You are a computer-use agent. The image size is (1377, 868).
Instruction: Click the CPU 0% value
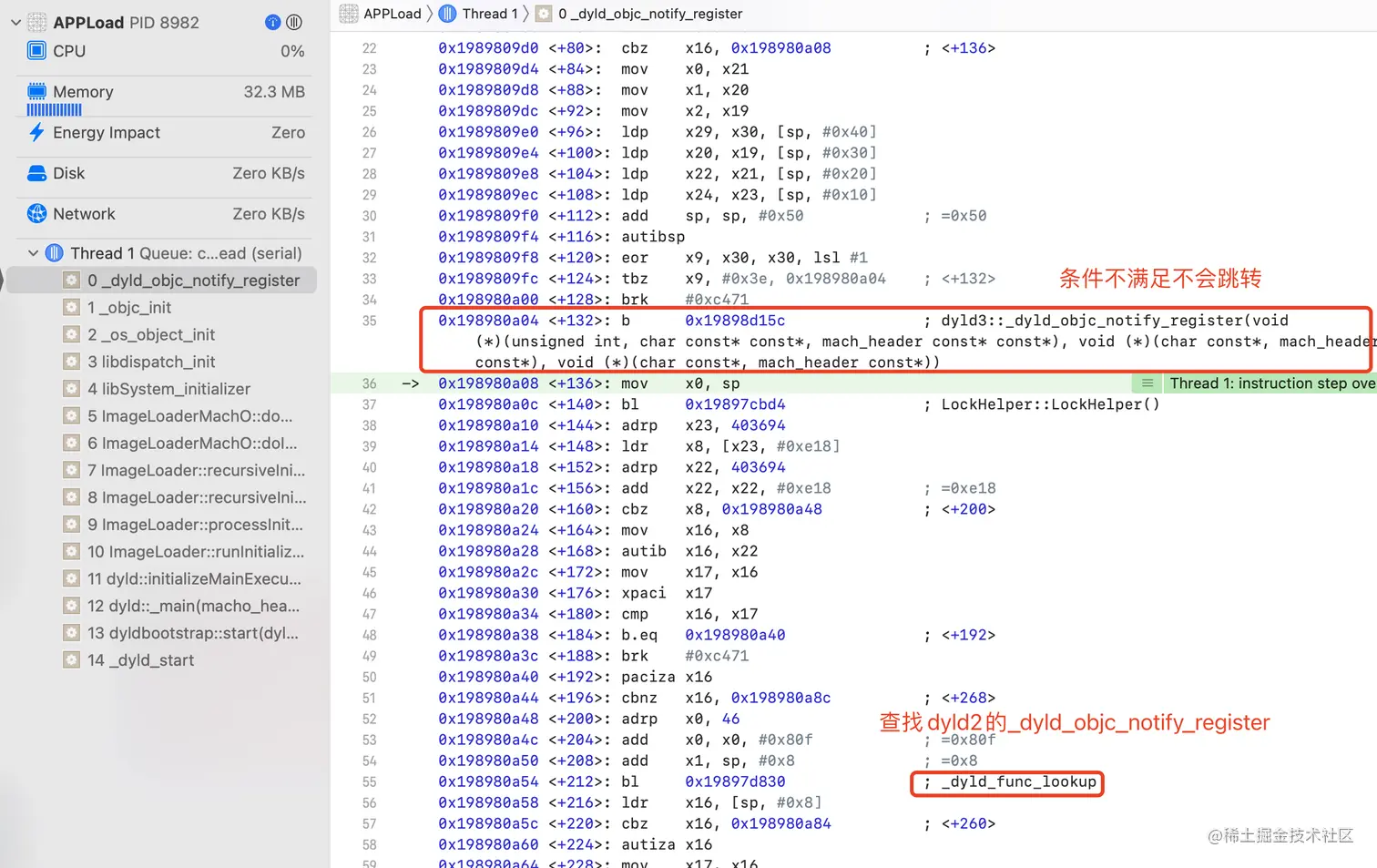pos(292,51)
